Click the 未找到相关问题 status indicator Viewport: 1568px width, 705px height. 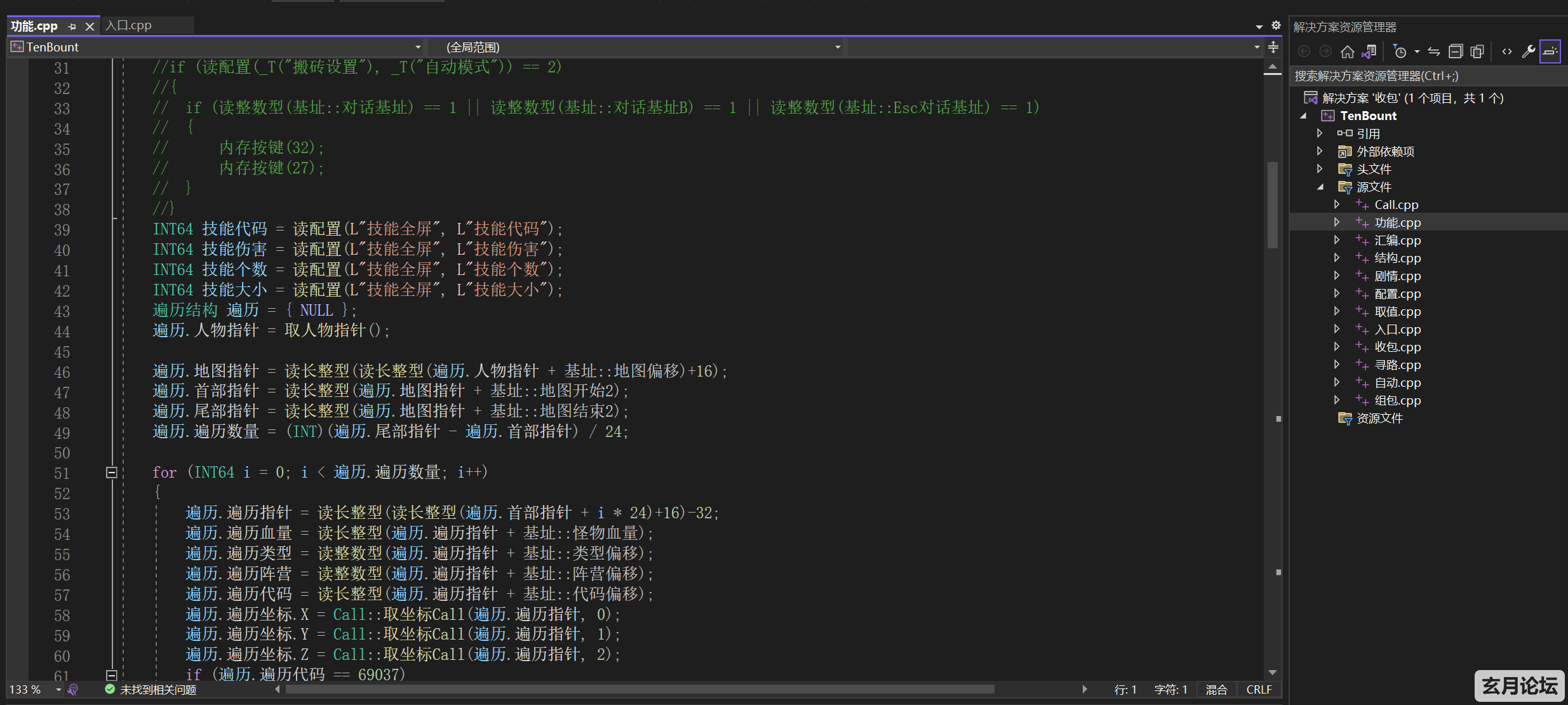coord(151,690)
